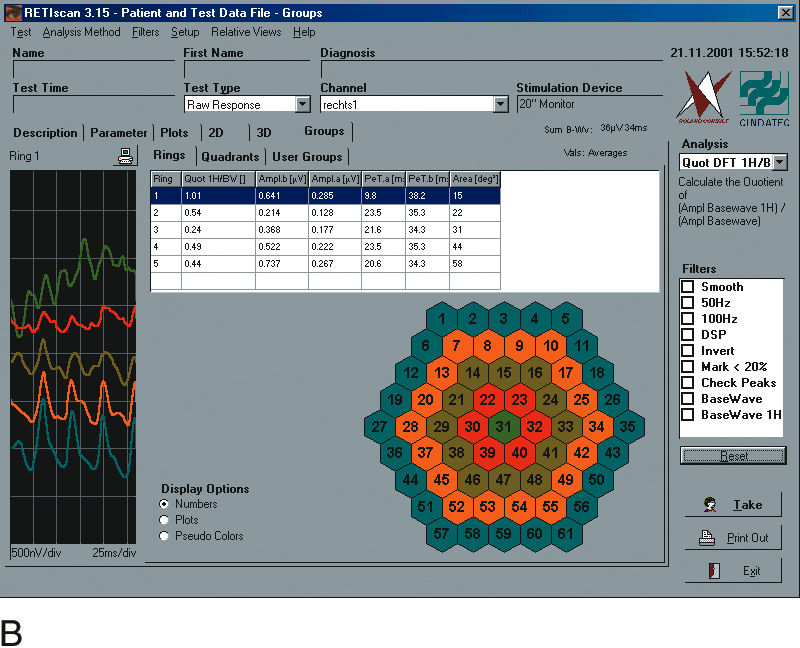Select orange hexagon number 7

[456, 346]
